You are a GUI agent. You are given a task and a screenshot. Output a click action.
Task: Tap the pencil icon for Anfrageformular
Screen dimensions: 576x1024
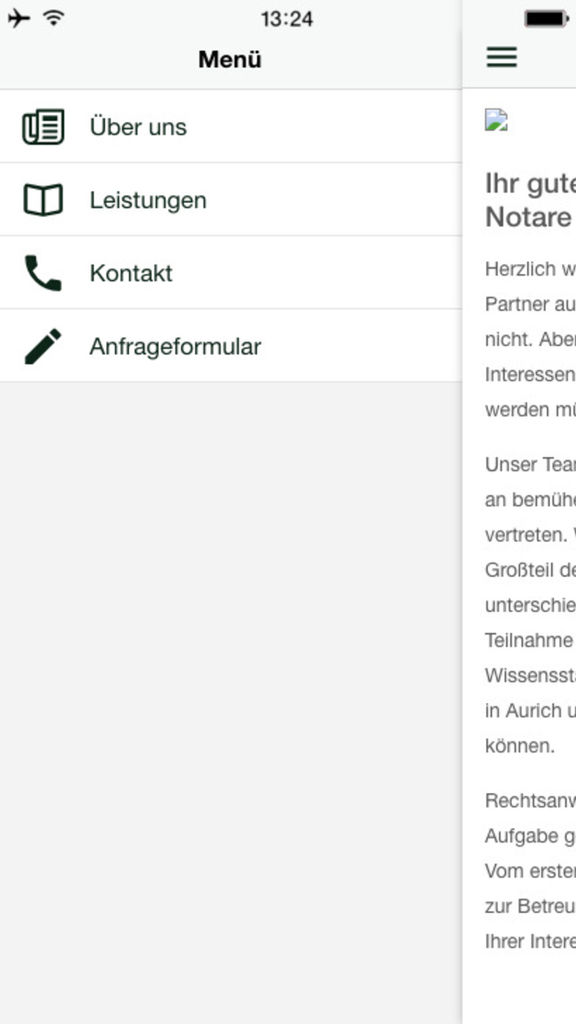point(43,346)
